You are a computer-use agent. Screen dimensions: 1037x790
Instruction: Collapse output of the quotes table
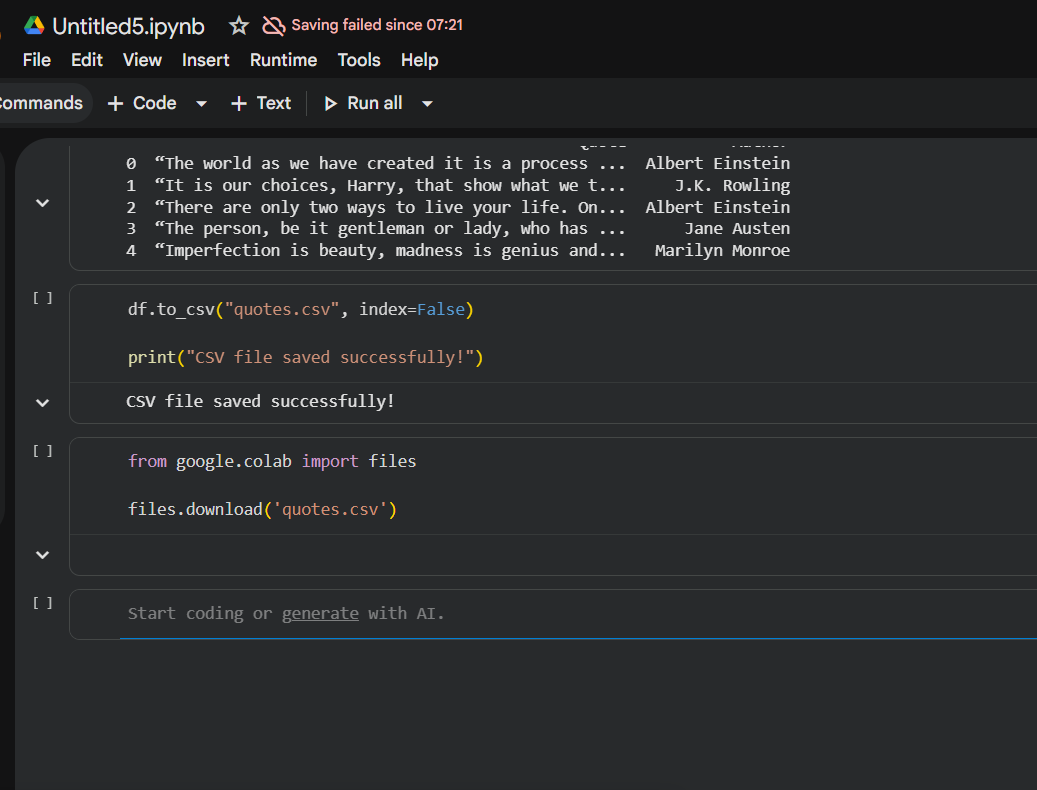coord(42,203)
